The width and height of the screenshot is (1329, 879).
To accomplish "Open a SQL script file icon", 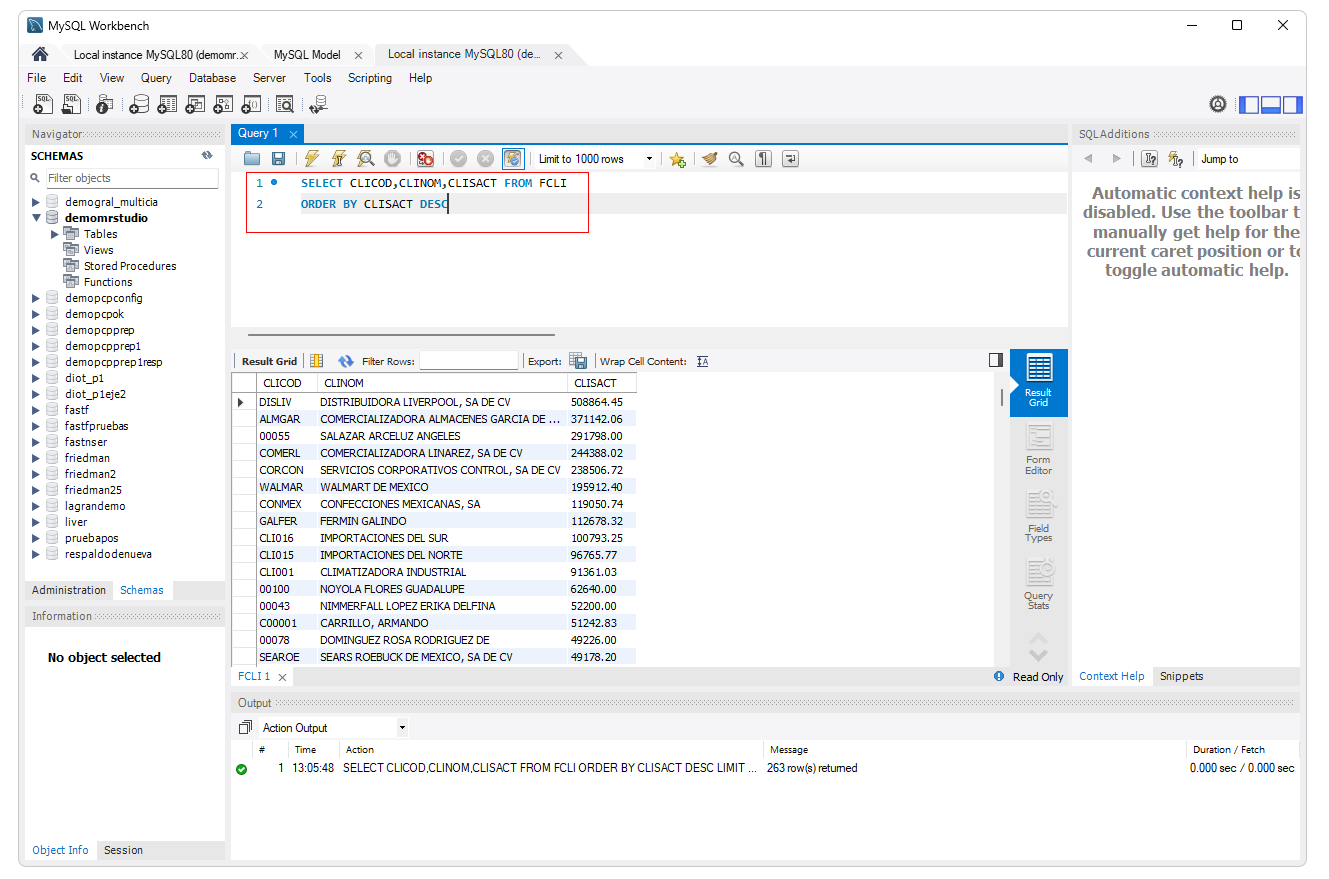I will (x=71, y=104).
